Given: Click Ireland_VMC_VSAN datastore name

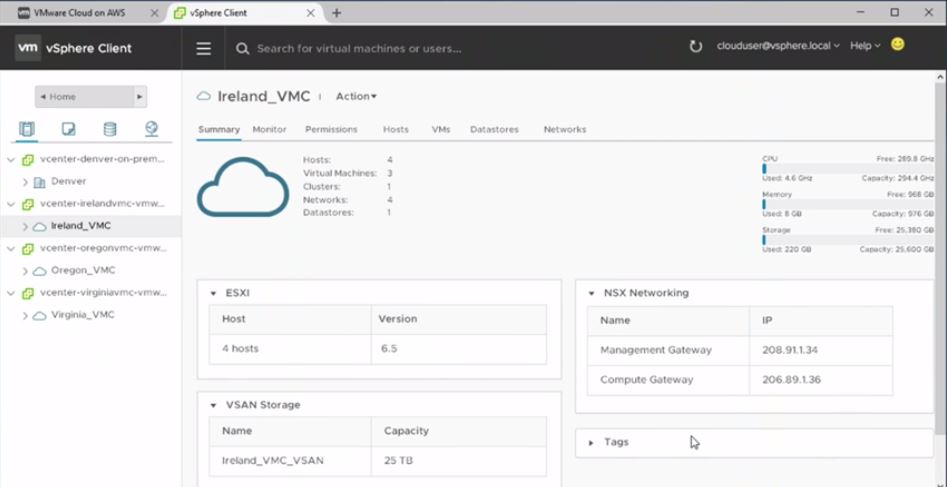Looking at the screenshot, I should point(272,461).
